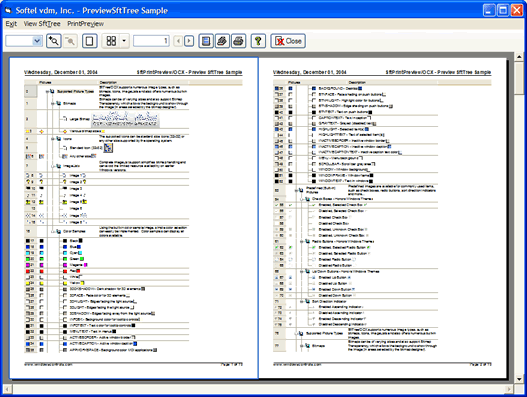Open the View SftTree menu
The width and height of the screenshot is (527, 397).
click(42, 24)
